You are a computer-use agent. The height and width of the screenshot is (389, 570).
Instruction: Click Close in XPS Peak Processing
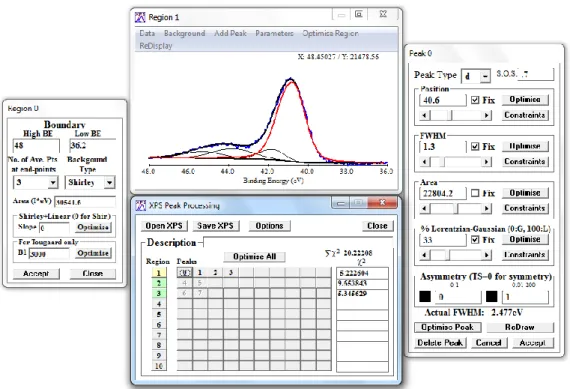coord(377,226)
